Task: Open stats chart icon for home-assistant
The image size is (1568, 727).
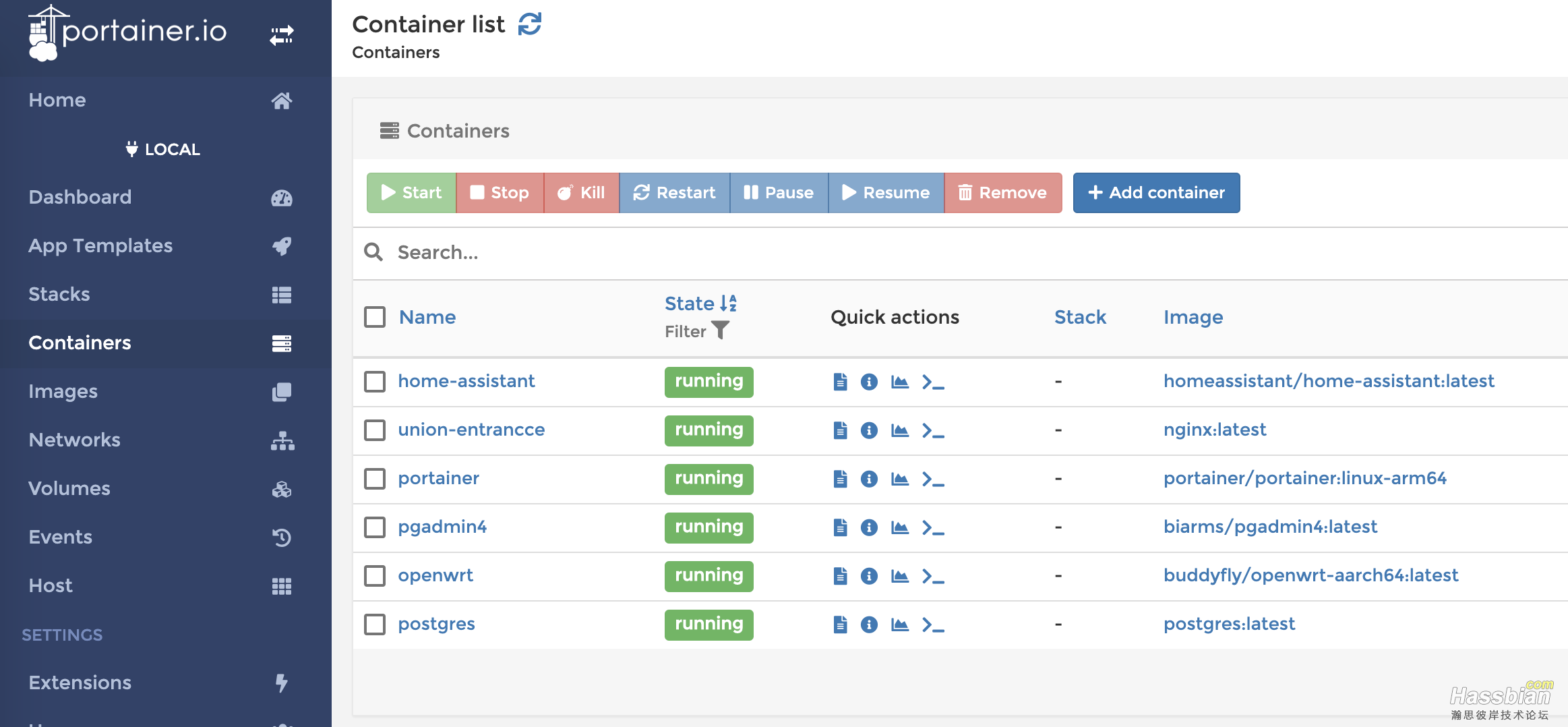Action: click(x=900, y=382)
